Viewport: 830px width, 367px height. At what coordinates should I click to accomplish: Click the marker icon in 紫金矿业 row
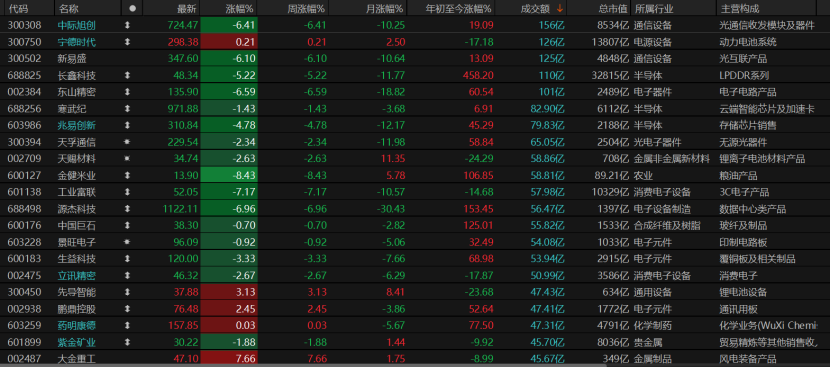coord(127,342)
